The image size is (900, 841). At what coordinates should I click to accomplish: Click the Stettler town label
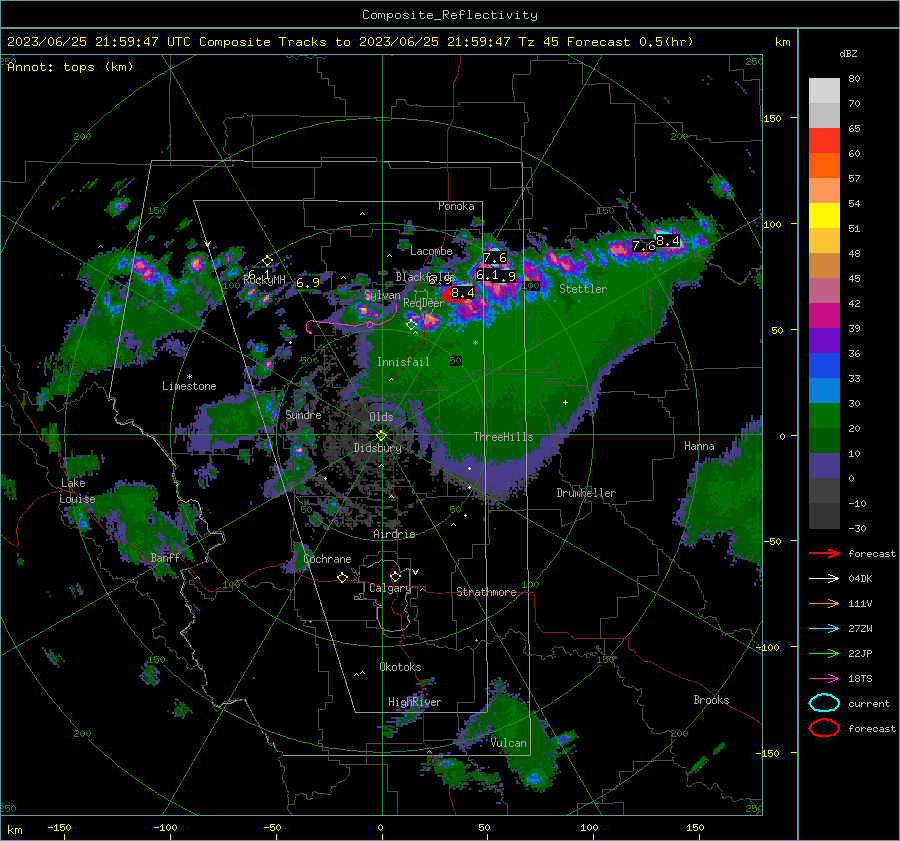tap(583, 289)
